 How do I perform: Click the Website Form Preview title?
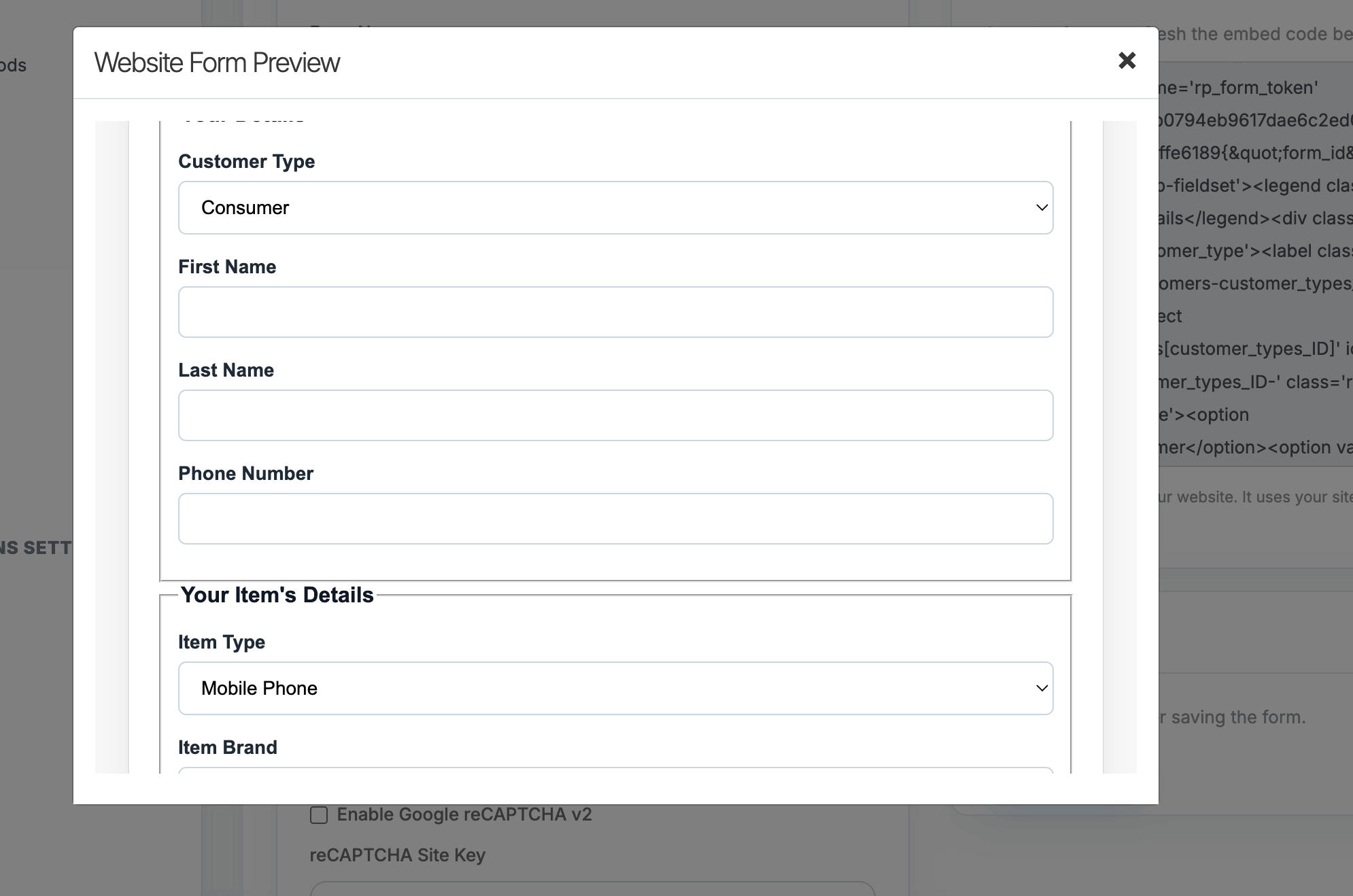pos(217,63)
